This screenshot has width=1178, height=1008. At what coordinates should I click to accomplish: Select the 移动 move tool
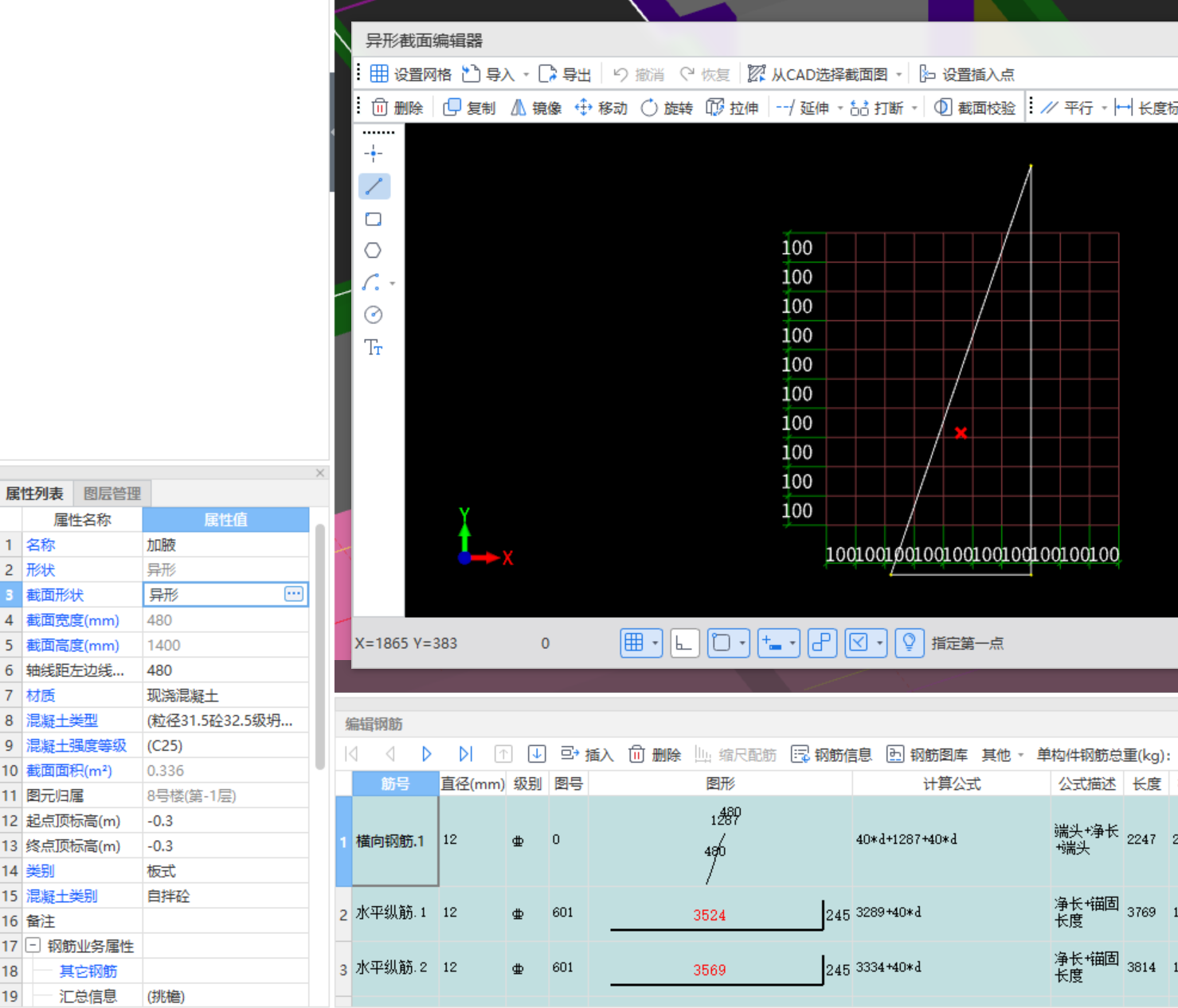point(601,107)
